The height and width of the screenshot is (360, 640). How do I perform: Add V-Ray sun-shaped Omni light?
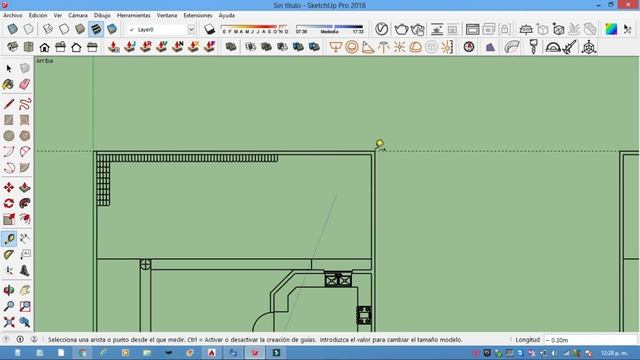399,47
